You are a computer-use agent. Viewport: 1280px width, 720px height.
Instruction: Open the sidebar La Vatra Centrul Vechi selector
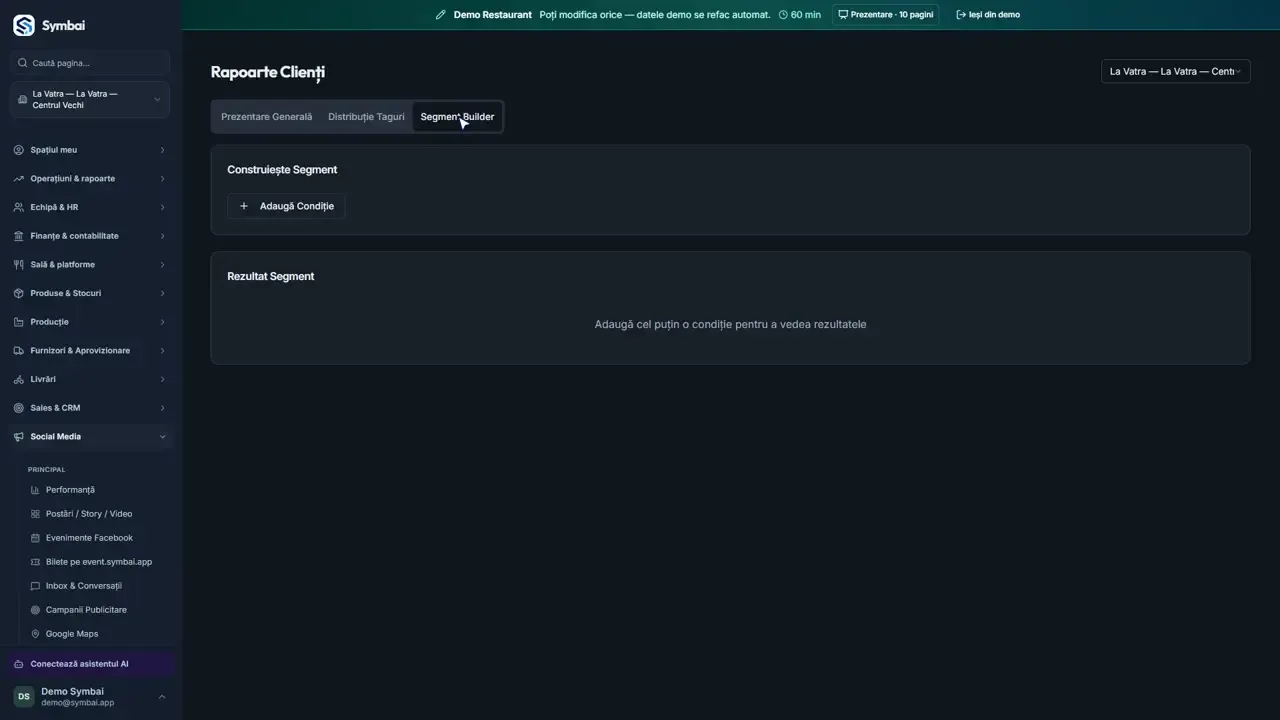coord(90,100)
